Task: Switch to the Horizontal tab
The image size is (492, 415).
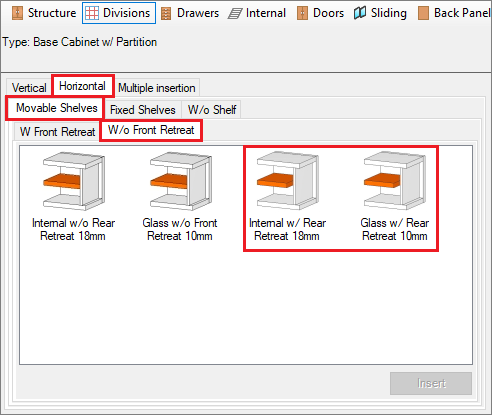Action: pos(83,86)
